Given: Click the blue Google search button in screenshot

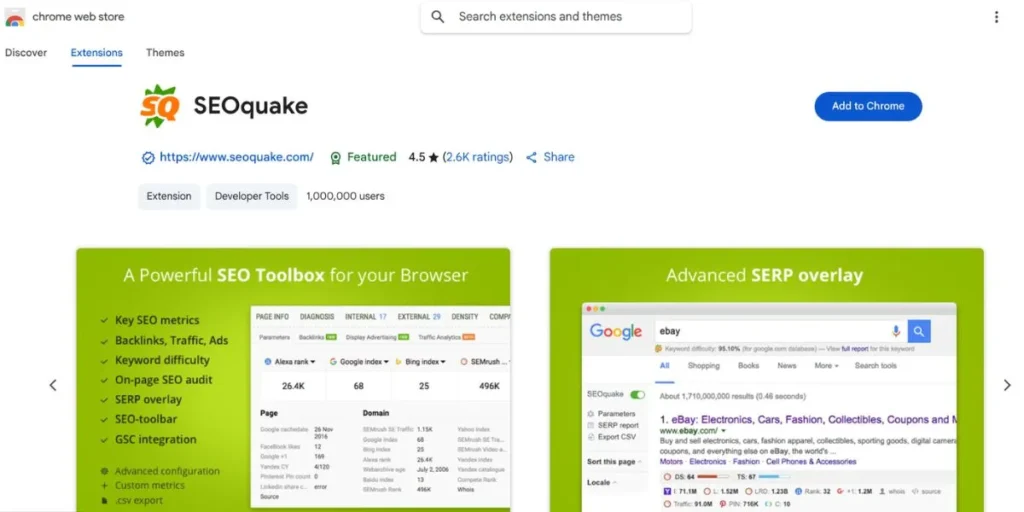Looking at the screenshot, I should pos(919,331).
